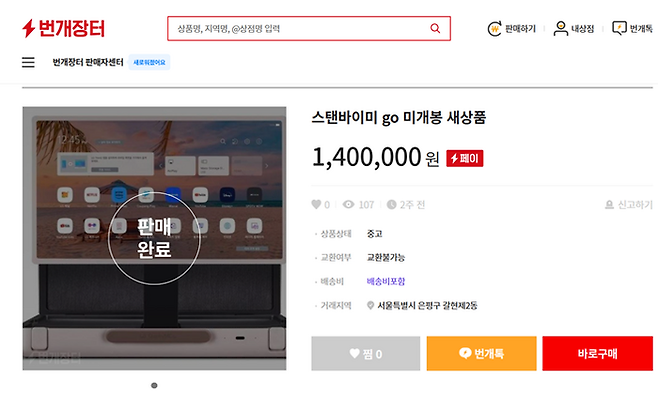
Task: Click the 새로워졌어요 badge
Action: [x=149, y=62]
